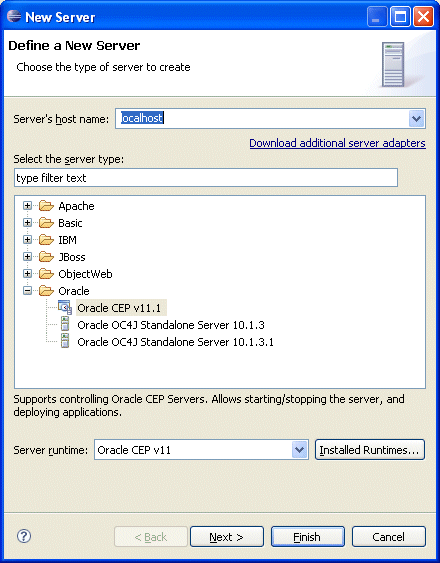The height and width of the screenshot is (563, 440).
Task: Expand the Basic server category
Action: [x=27, y=223]
